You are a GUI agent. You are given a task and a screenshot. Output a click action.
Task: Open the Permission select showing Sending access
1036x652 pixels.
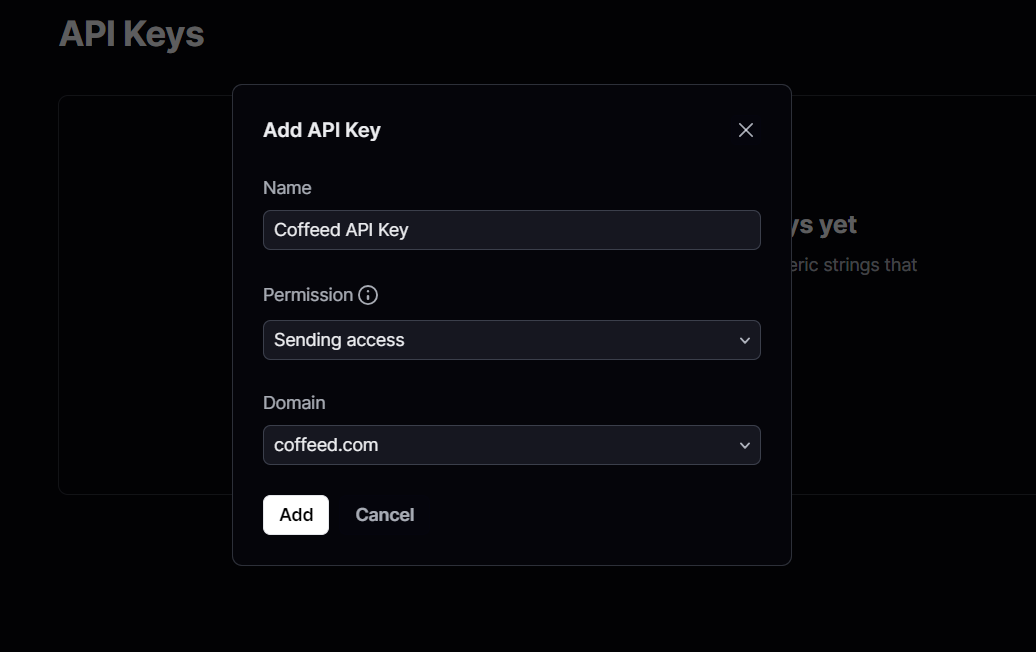(x=511, y=340)
